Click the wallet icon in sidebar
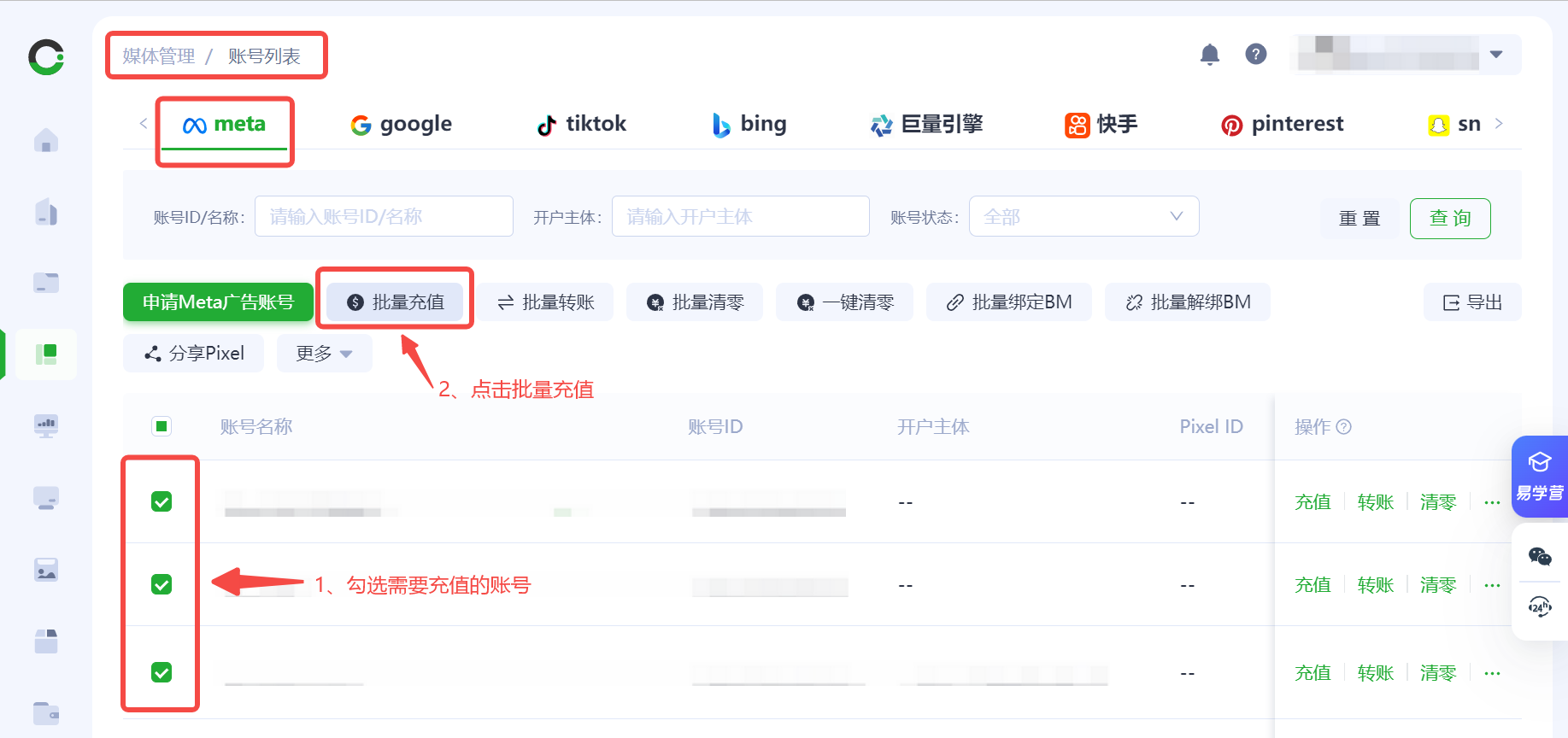The width and height of the screenshot is (1568, 738). [46, 712]
